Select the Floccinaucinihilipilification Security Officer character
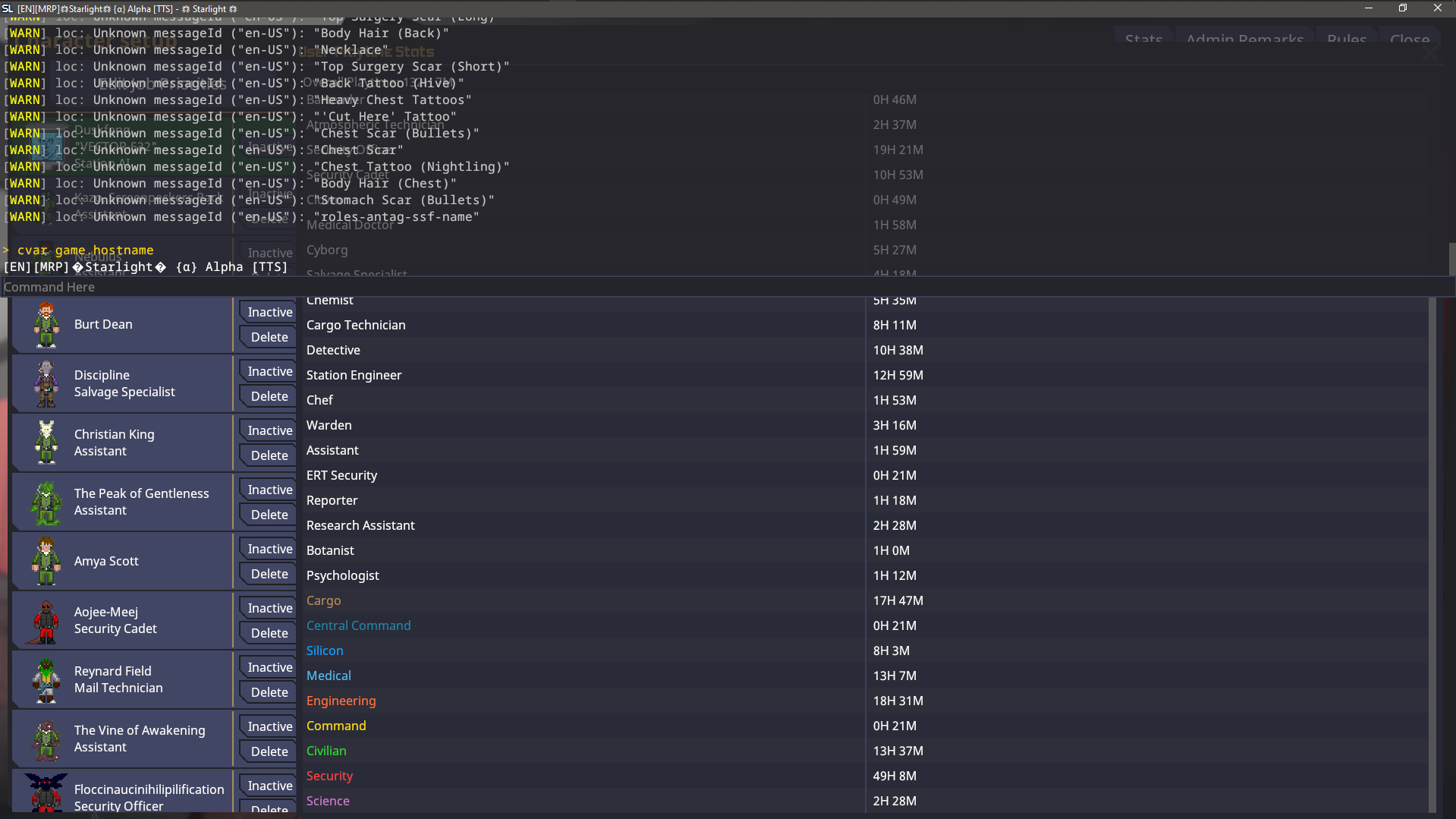 click(x=149, y=797)
